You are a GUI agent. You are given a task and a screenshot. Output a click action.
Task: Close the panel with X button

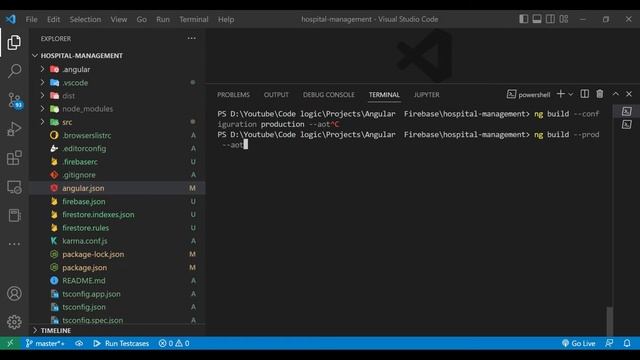pos(629,94)
